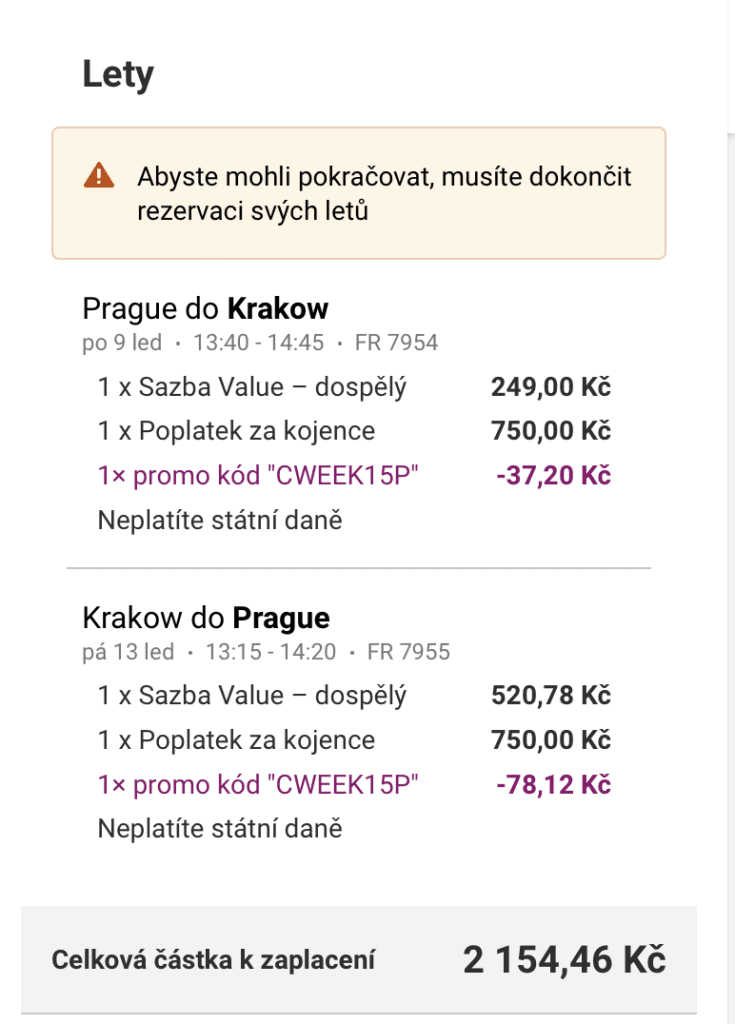Select return flight number FR 7955
This screenshot has width=735, height=1024.
(x=408, y=652)
